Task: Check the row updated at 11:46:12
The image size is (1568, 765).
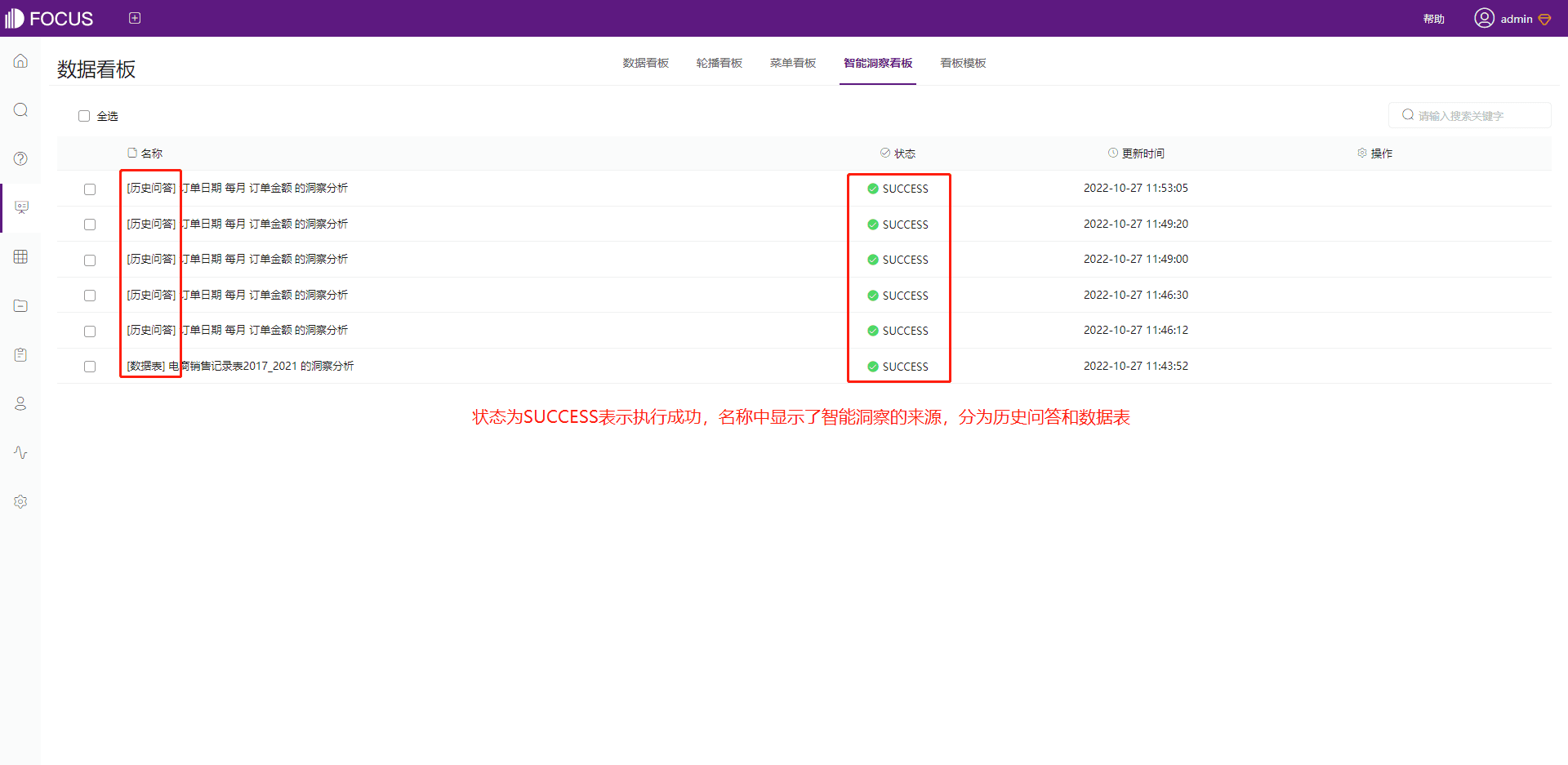Action: [x=90, y=331]
